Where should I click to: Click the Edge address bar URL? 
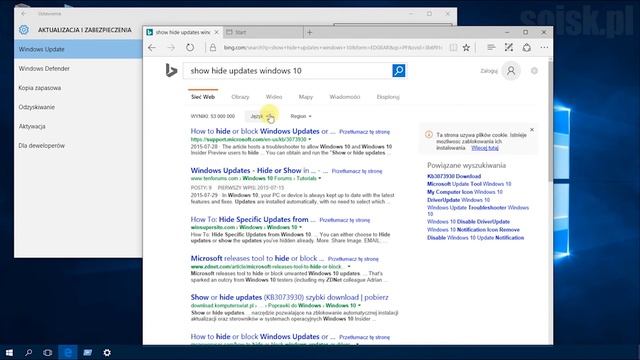pyautogui.click(x=333, y=48)
